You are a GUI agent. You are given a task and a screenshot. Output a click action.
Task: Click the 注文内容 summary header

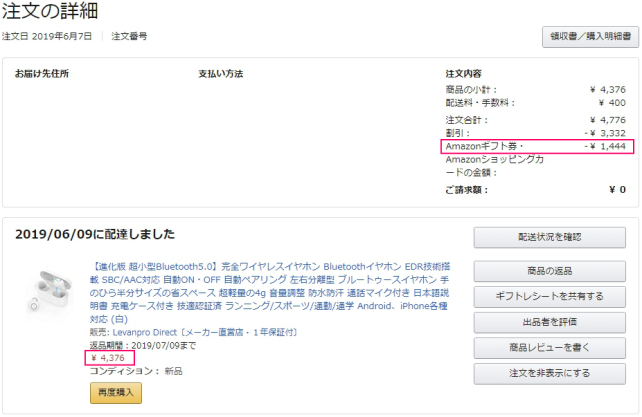click(463, 74)
